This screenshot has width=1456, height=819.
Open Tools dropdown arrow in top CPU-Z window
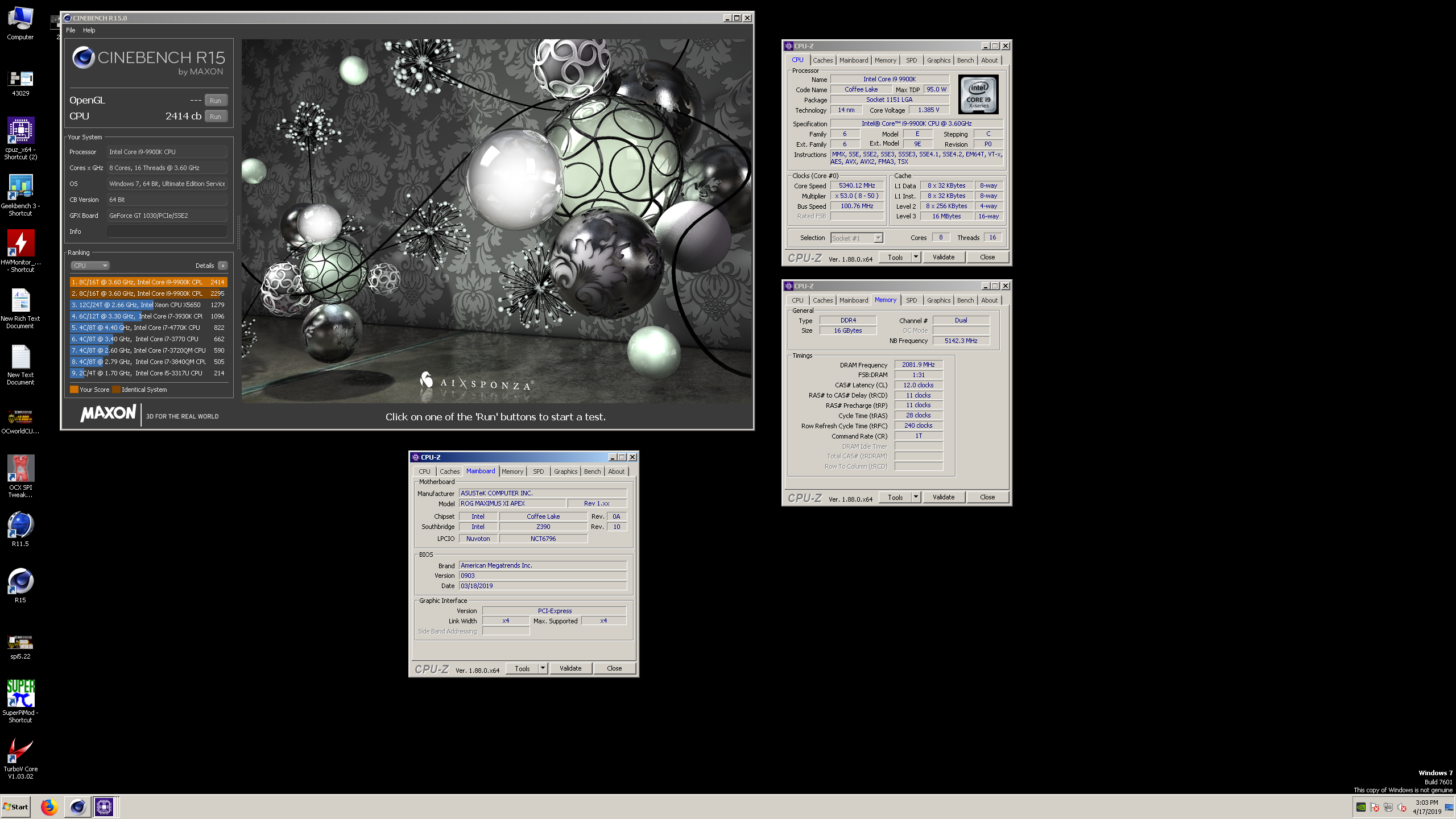click(x=916, y=257)
